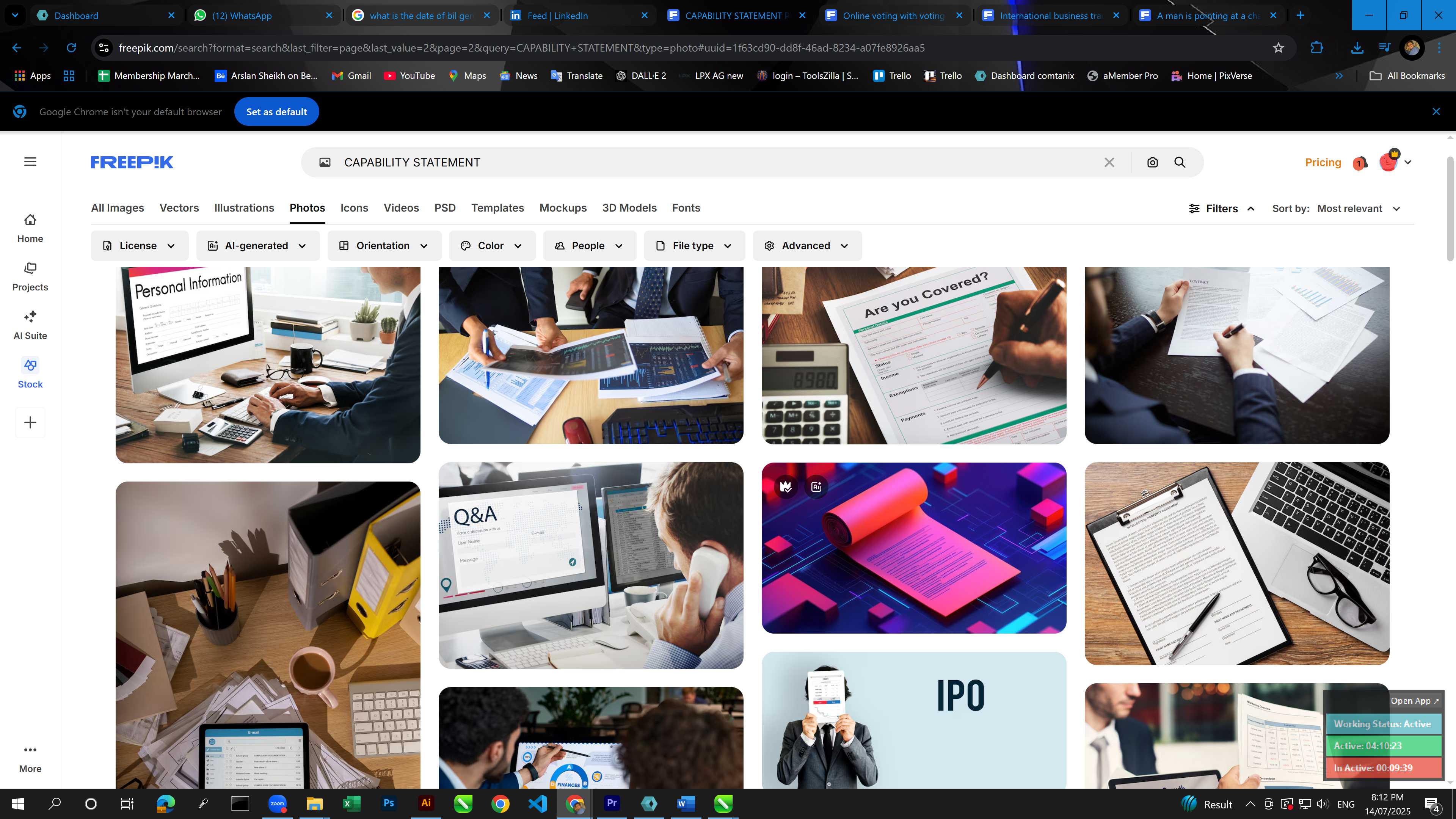The height and width of the screenshot is (819, 1456).
Task: Open AI Suite in the sidebar
Action: coord(30,326)
